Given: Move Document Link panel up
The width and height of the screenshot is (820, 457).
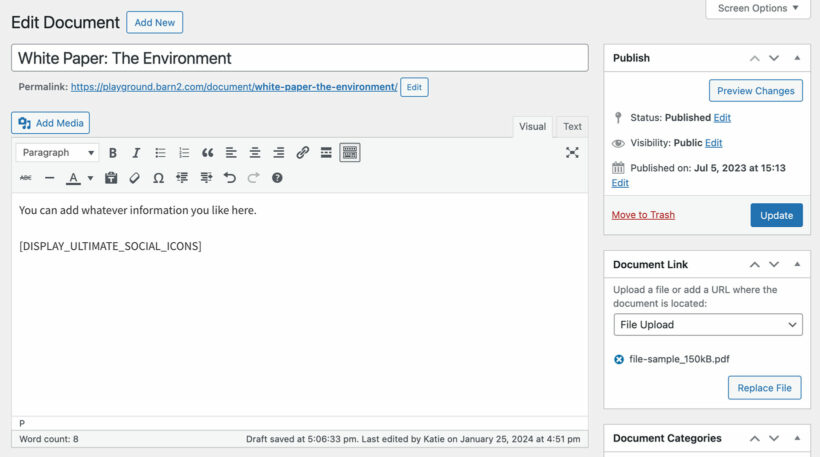Looking at the screenshot, I should coord(755,265).
